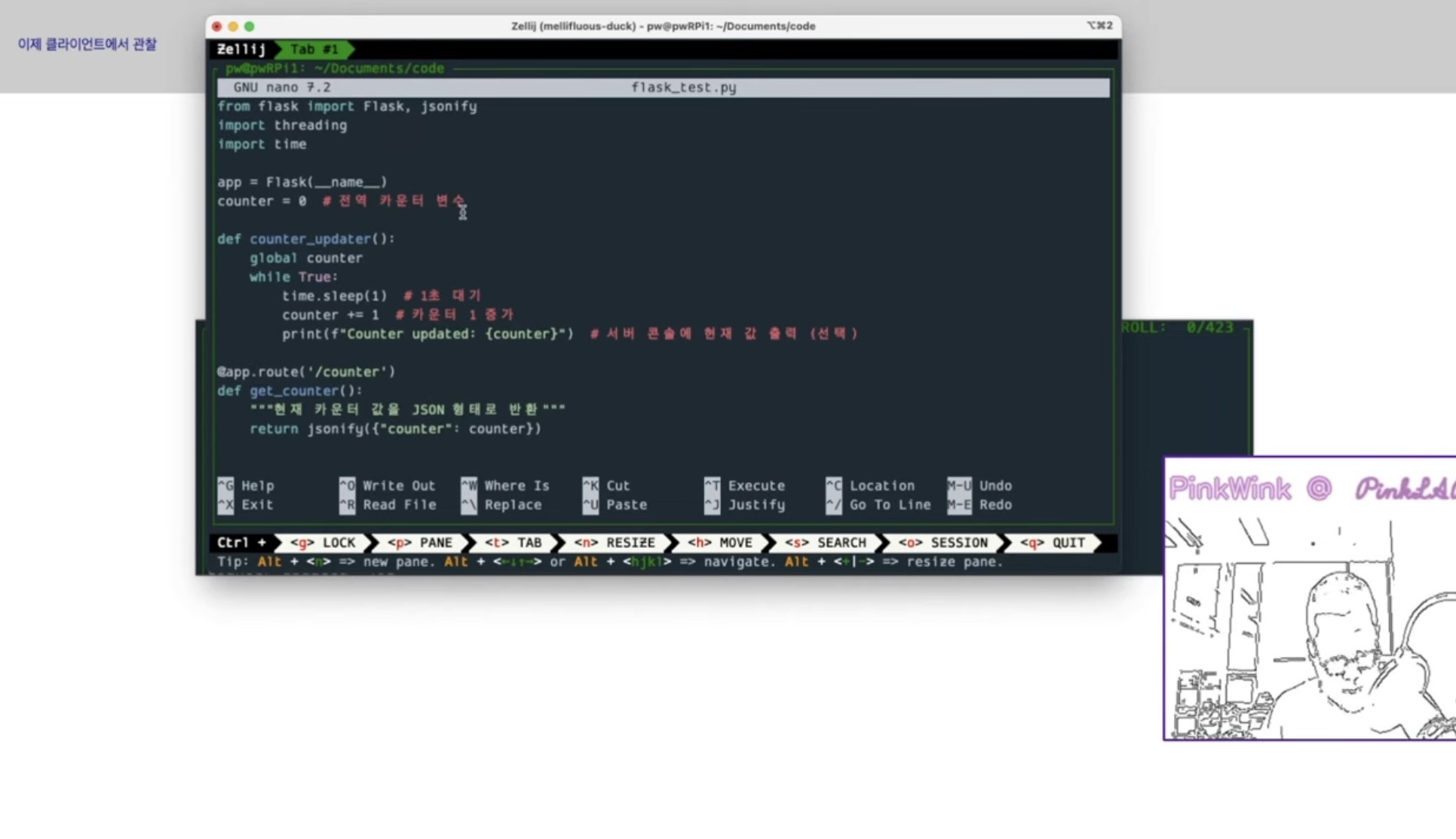Click the flask_test.py title in nano header

pos(683,87)
